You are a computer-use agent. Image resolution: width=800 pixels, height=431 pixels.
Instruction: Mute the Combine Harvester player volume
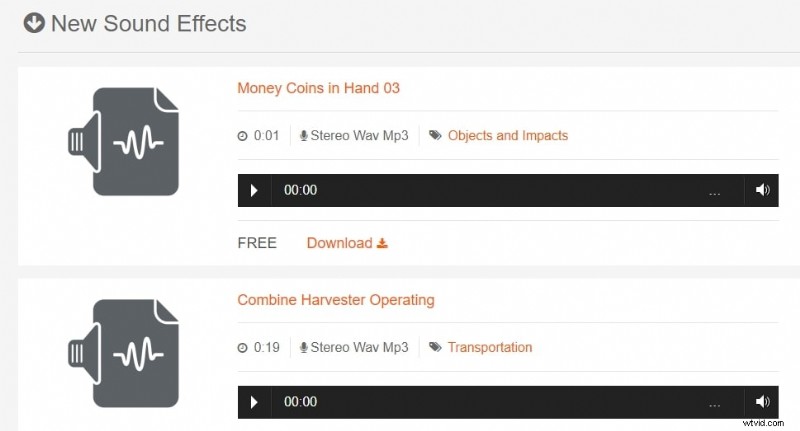point(763,402)
